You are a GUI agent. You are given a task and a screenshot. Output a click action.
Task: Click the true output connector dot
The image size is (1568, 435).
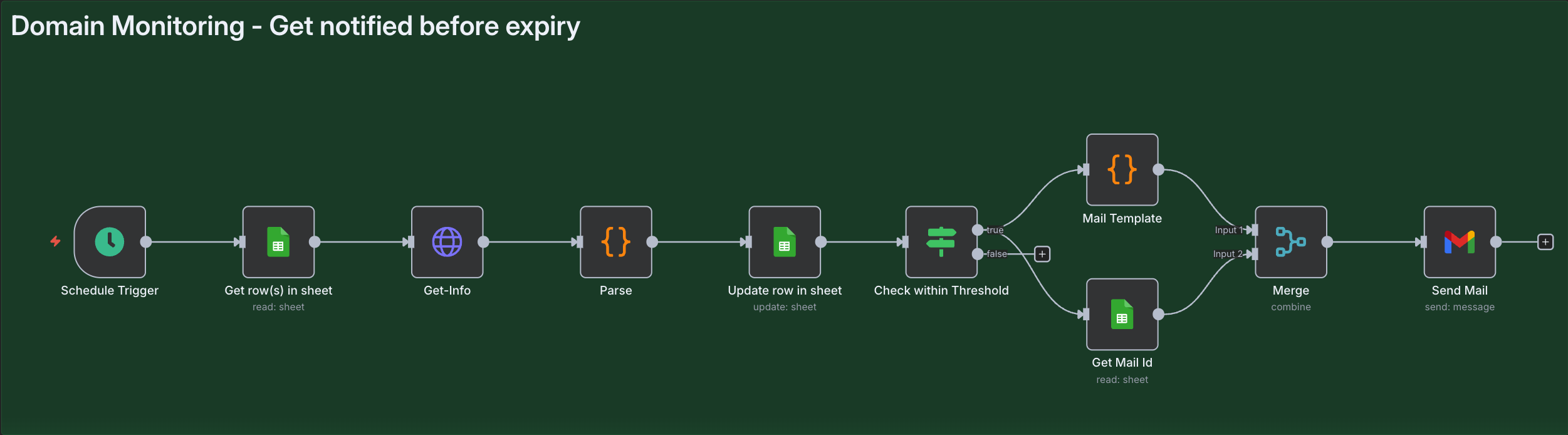tap(977, 230)
